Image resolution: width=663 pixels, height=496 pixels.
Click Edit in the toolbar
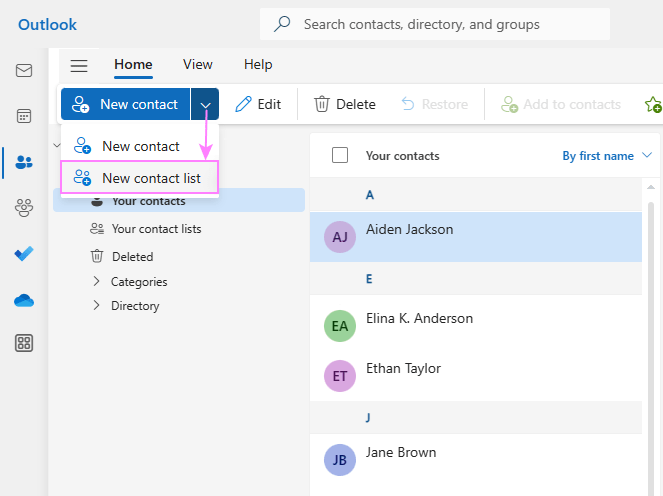(258, 104)
